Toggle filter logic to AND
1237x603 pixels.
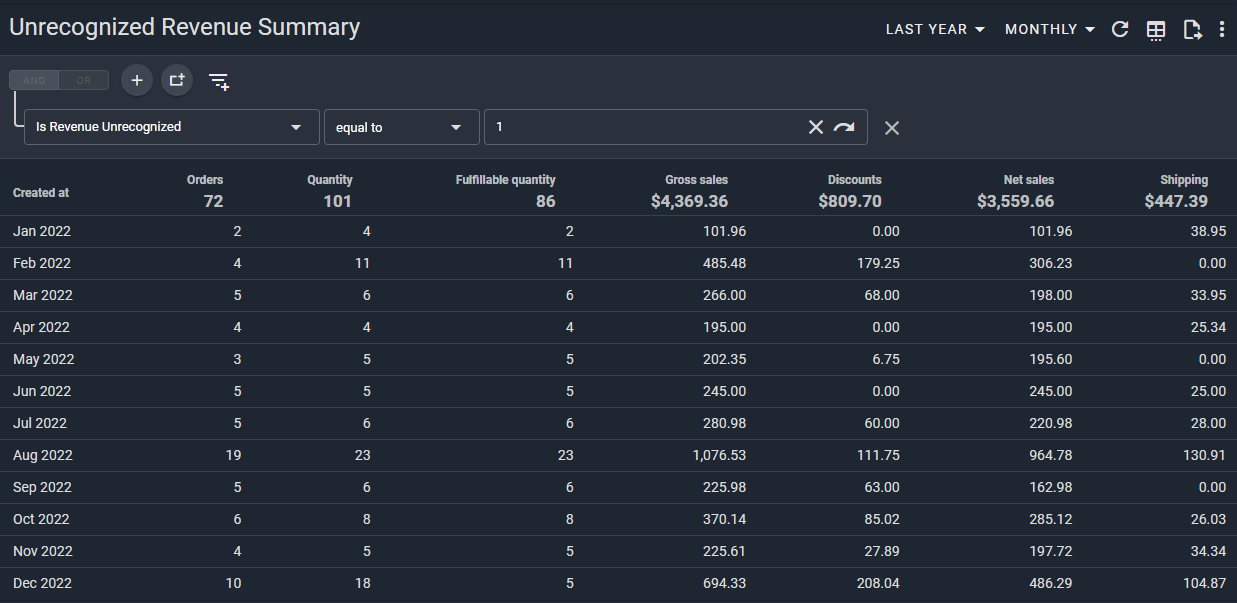coord(34,81)
